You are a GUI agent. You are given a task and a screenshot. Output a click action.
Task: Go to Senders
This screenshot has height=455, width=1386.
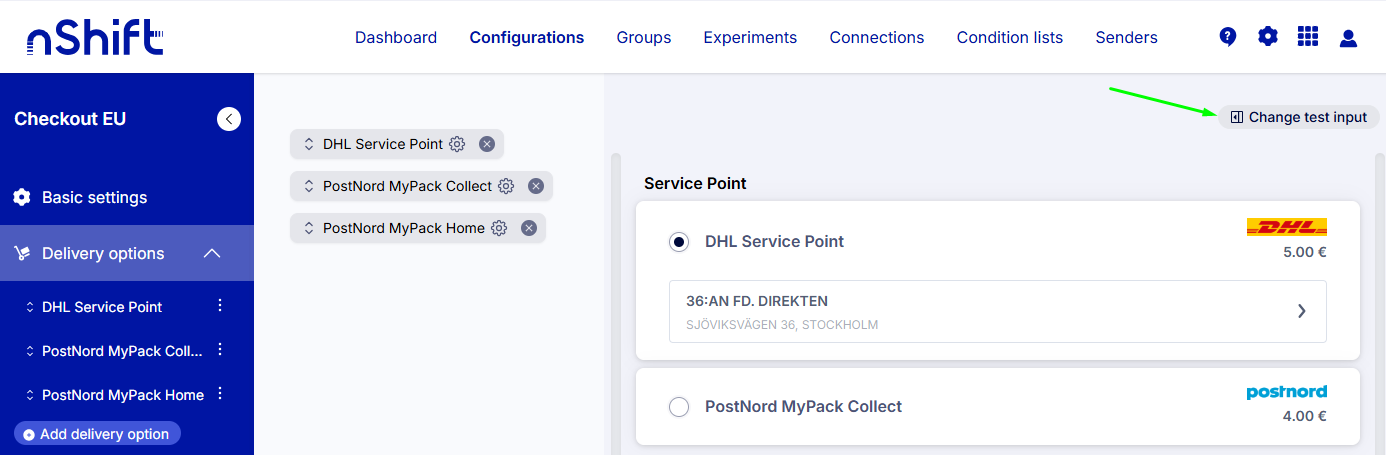pos(1127,37)
